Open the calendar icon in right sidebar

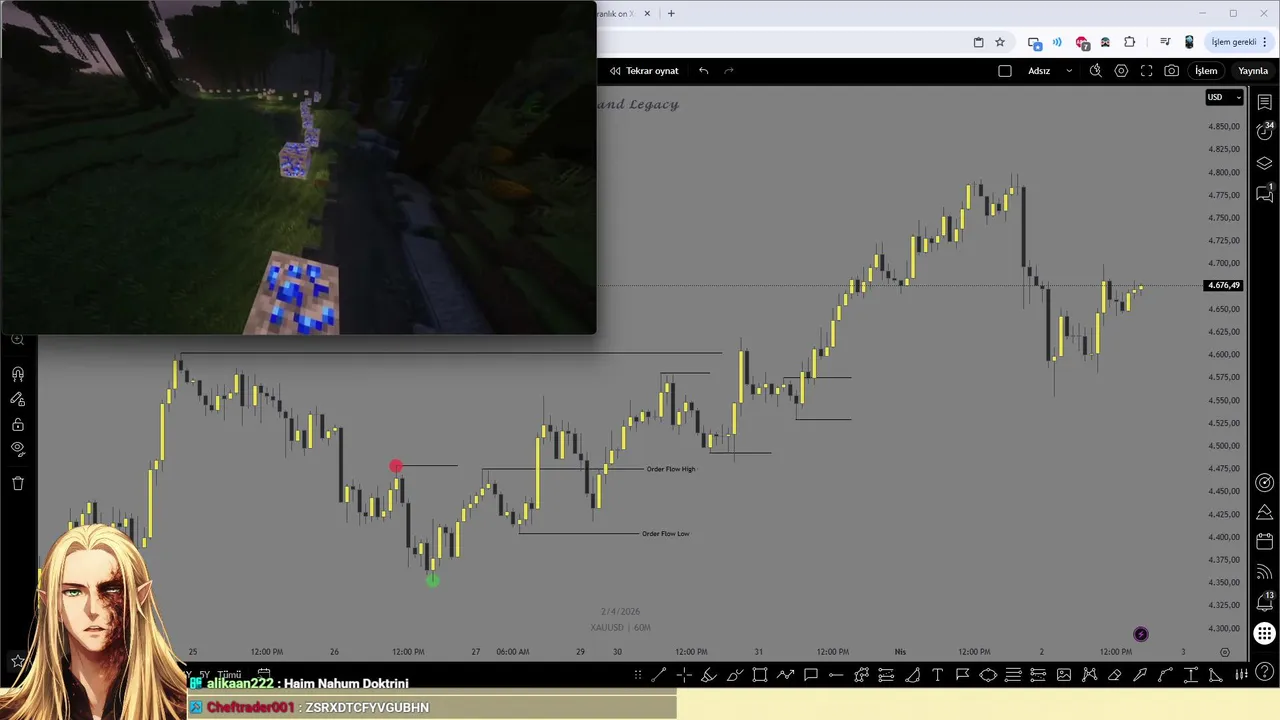tap(1264, 541)
